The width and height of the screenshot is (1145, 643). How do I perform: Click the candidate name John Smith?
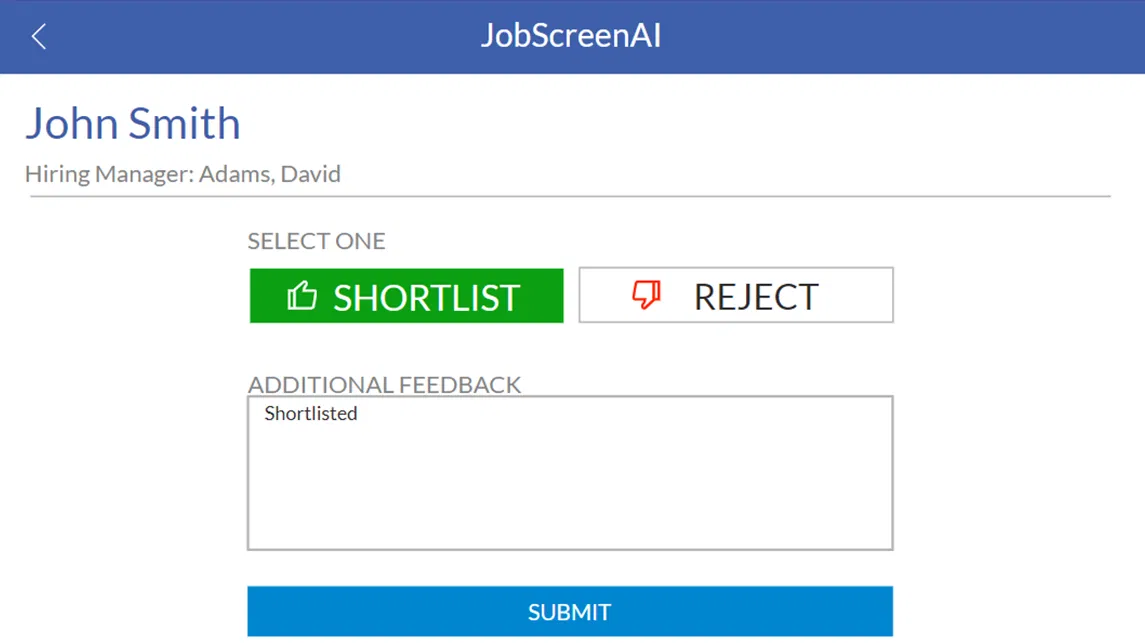click(132, 124)
